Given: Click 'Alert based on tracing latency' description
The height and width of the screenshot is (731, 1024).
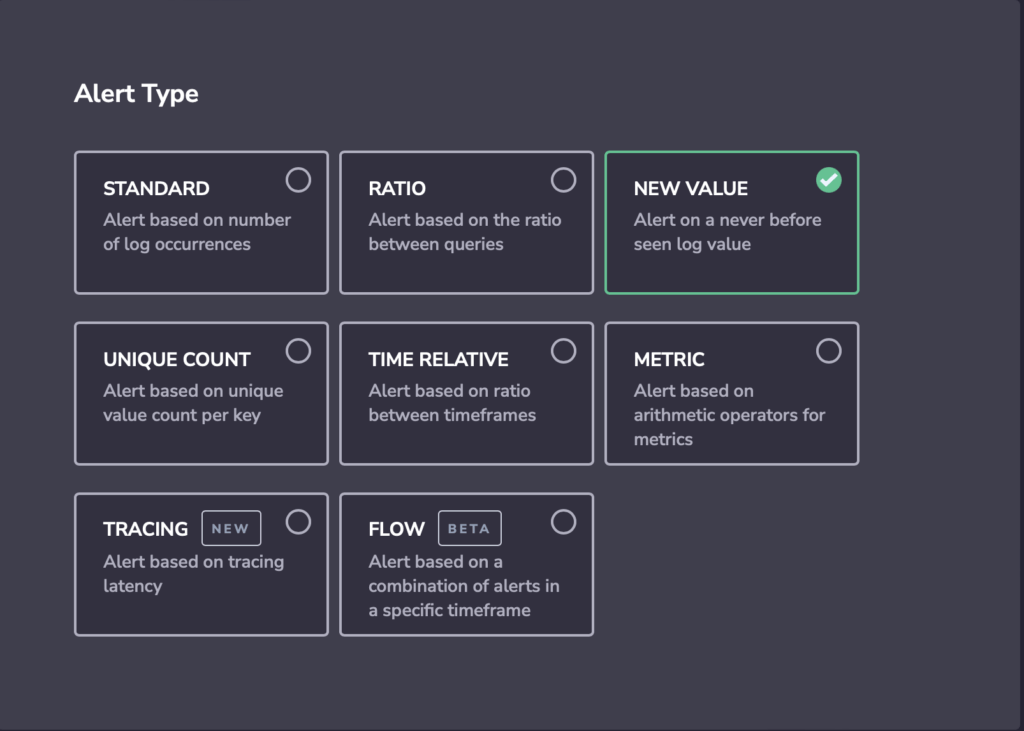Looking at the screenshot, I should tap(193, 574).
